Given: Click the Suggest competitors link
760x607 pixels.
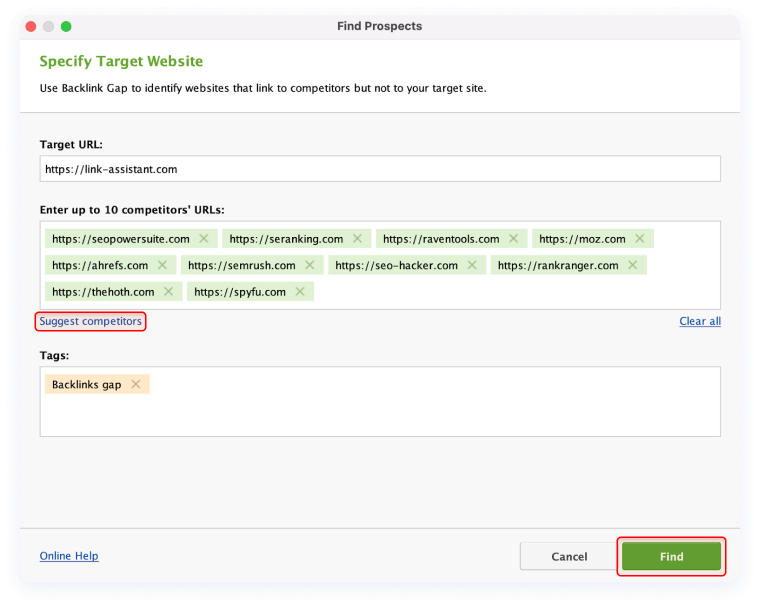Looking at the screenshot, I should tap(91, 321).
